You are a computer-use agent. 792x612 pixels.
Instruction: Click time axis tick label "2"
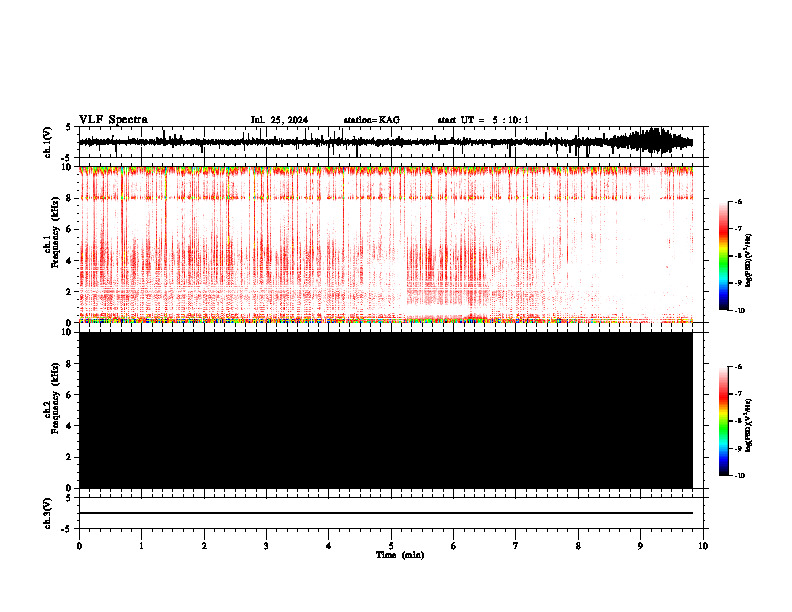[204, 546]
